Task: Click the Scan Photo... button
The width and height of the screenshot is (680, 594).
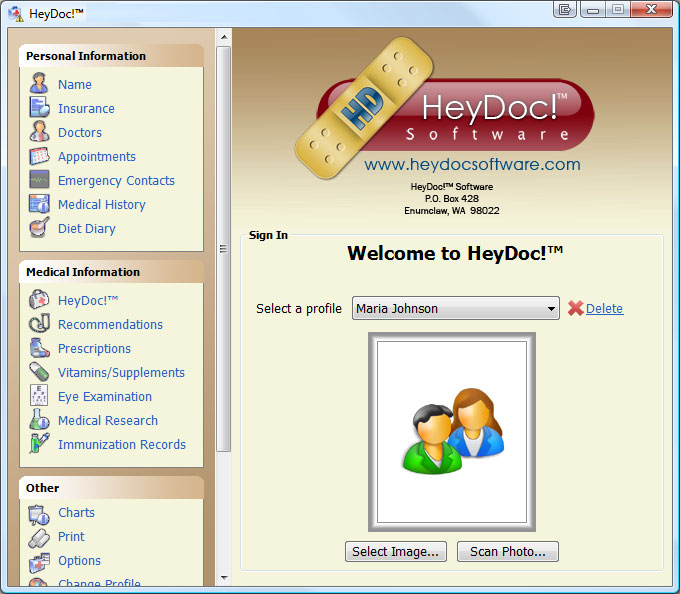Action: click(x=508, y=552)
